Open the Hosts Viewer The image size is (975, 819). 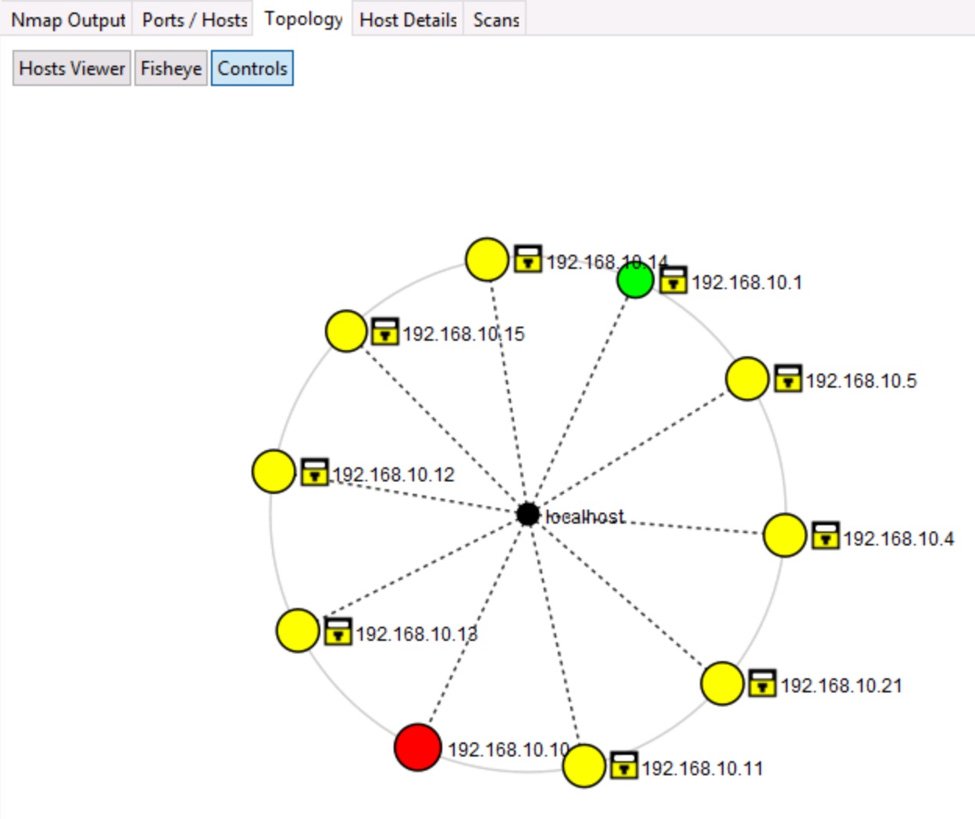[72, 69]
